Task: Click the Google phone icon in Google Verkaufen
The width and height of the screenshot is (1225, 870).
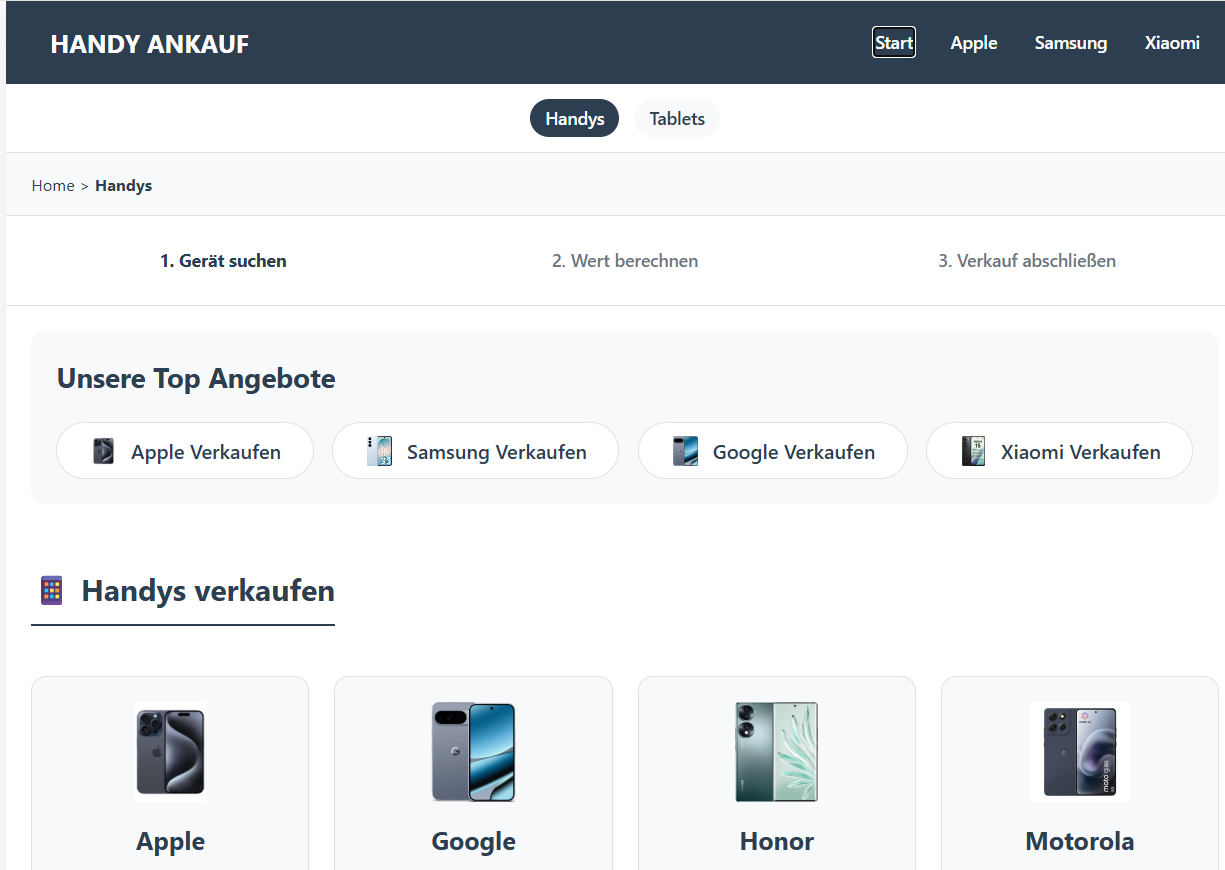Action: (x=686, y=451)
